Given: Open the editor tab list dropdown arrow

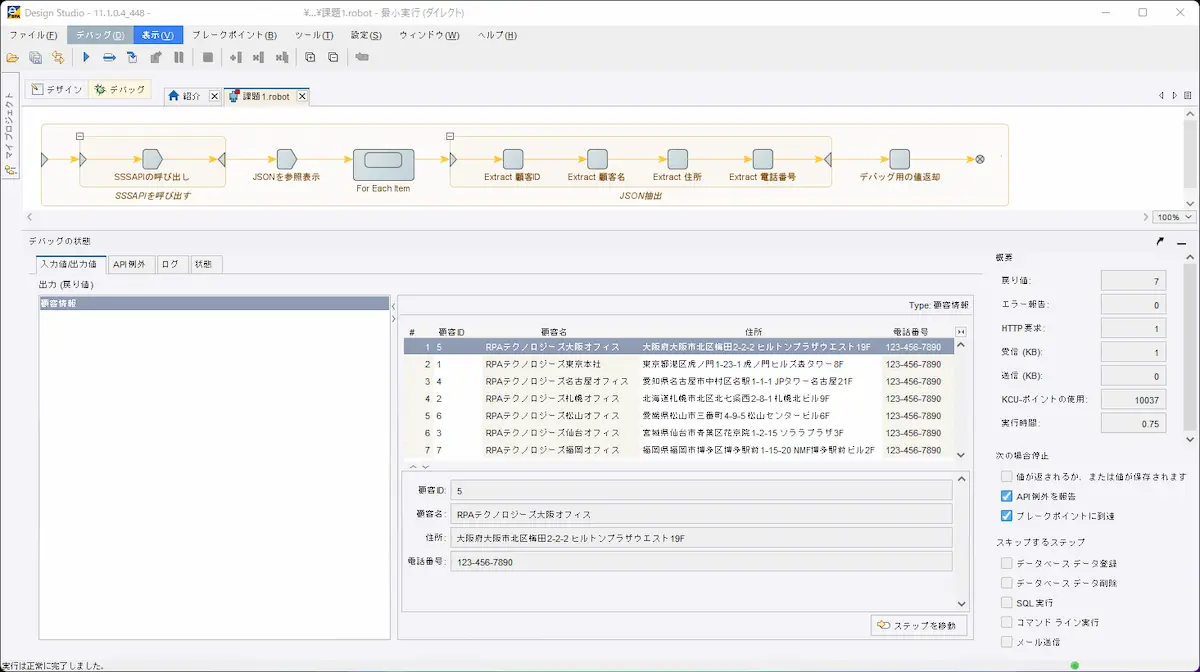Looking at the screenshot, I should [x=1187, y=96].
